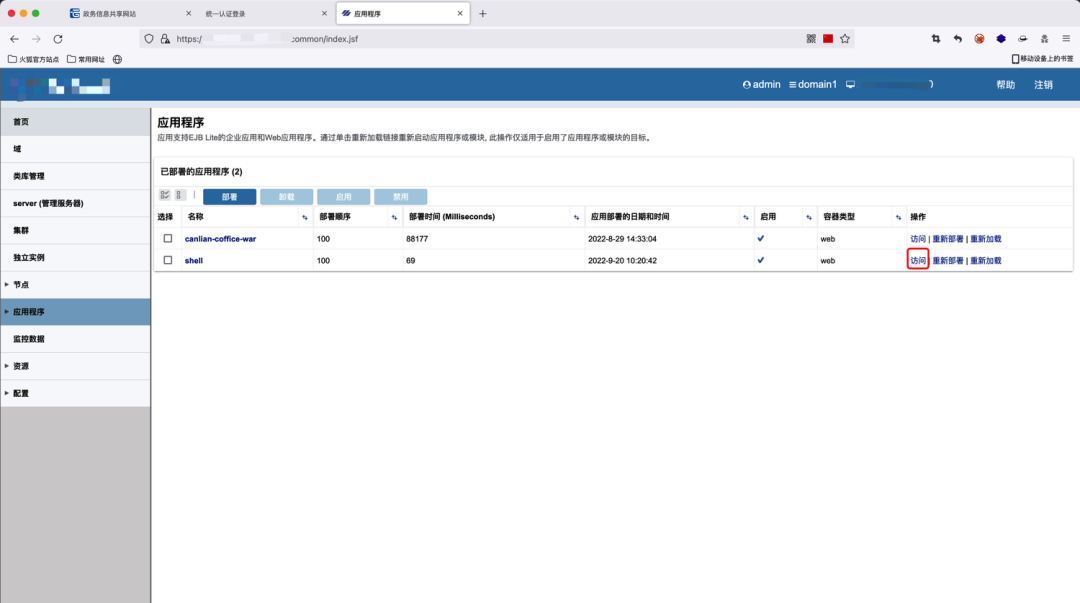
Task: Open 集群 in the sidebar
Action: coord(76,230)
